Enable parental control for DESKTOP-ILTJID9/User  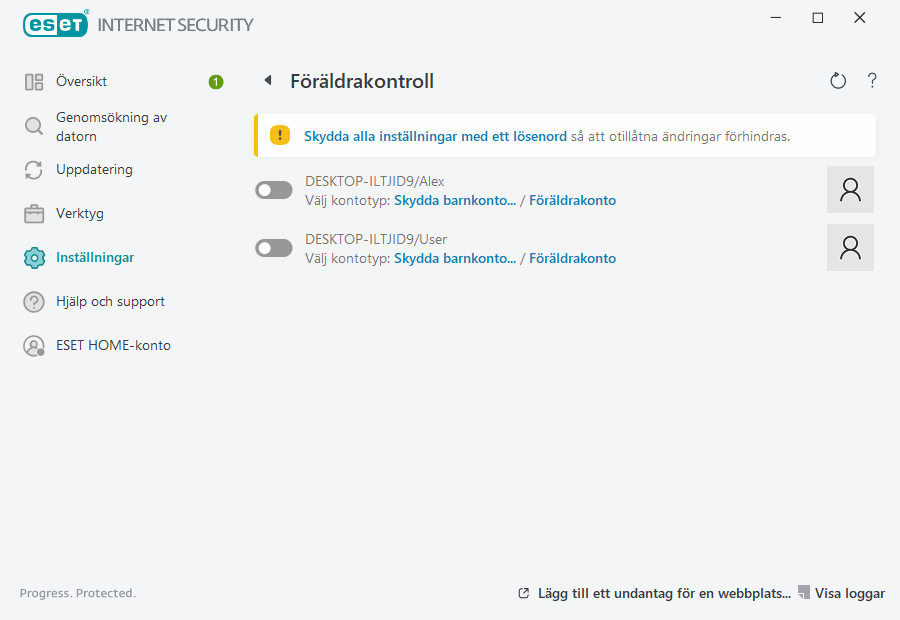273,247
